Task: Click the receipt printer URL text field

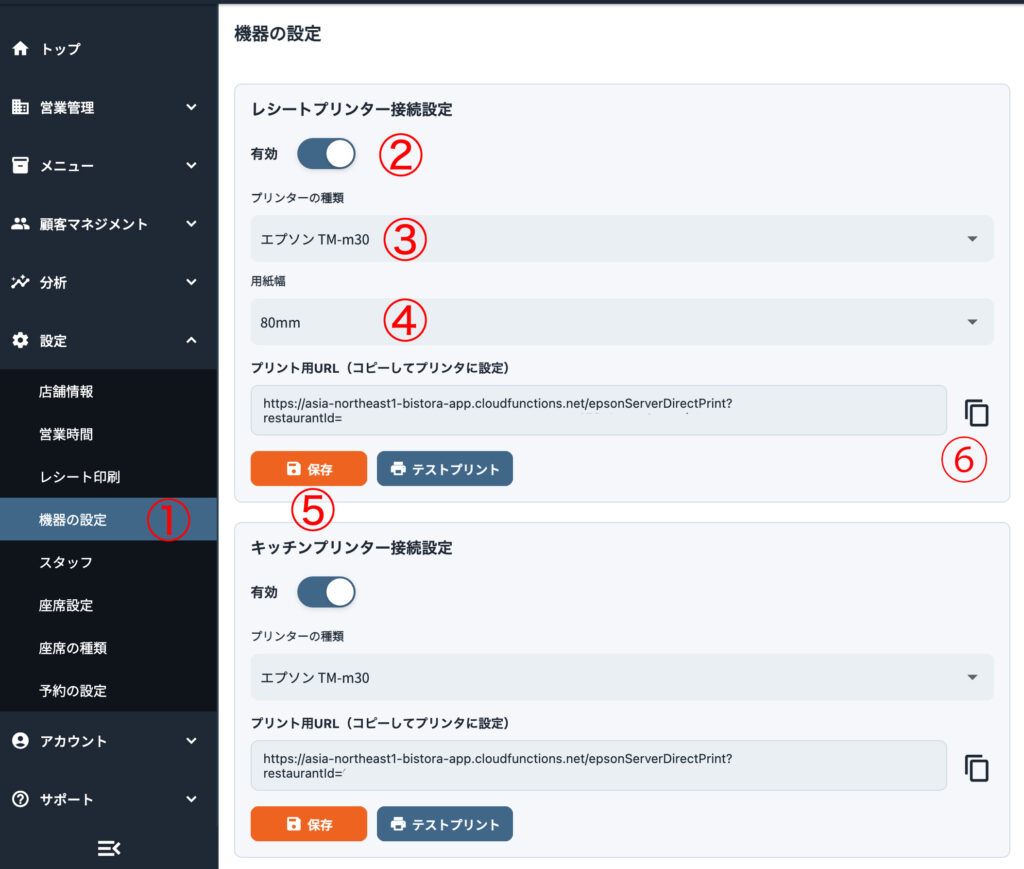Action: tap(598, 410)
